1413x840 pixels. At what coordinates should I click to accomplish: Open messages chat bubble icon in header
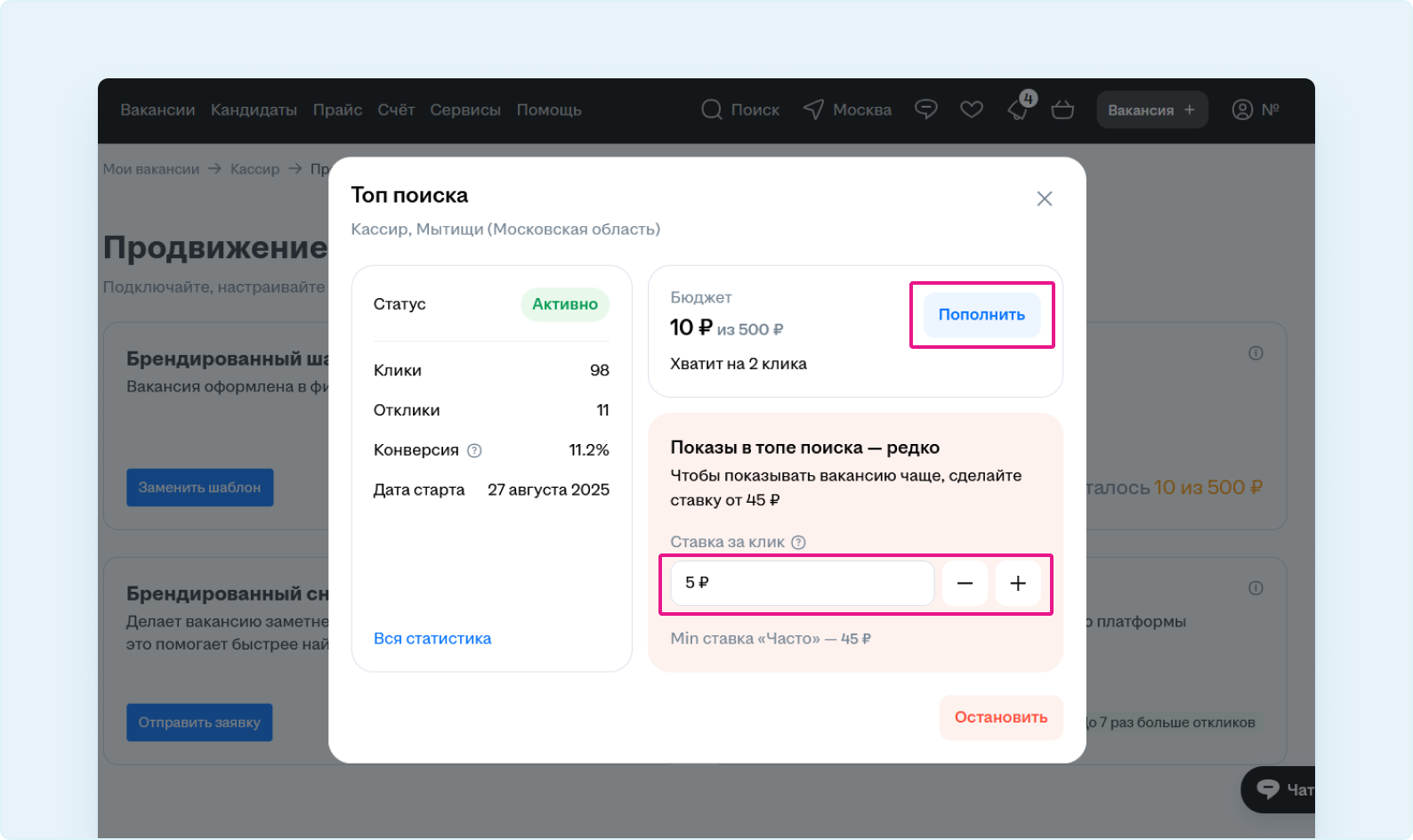tap(926, 109)
